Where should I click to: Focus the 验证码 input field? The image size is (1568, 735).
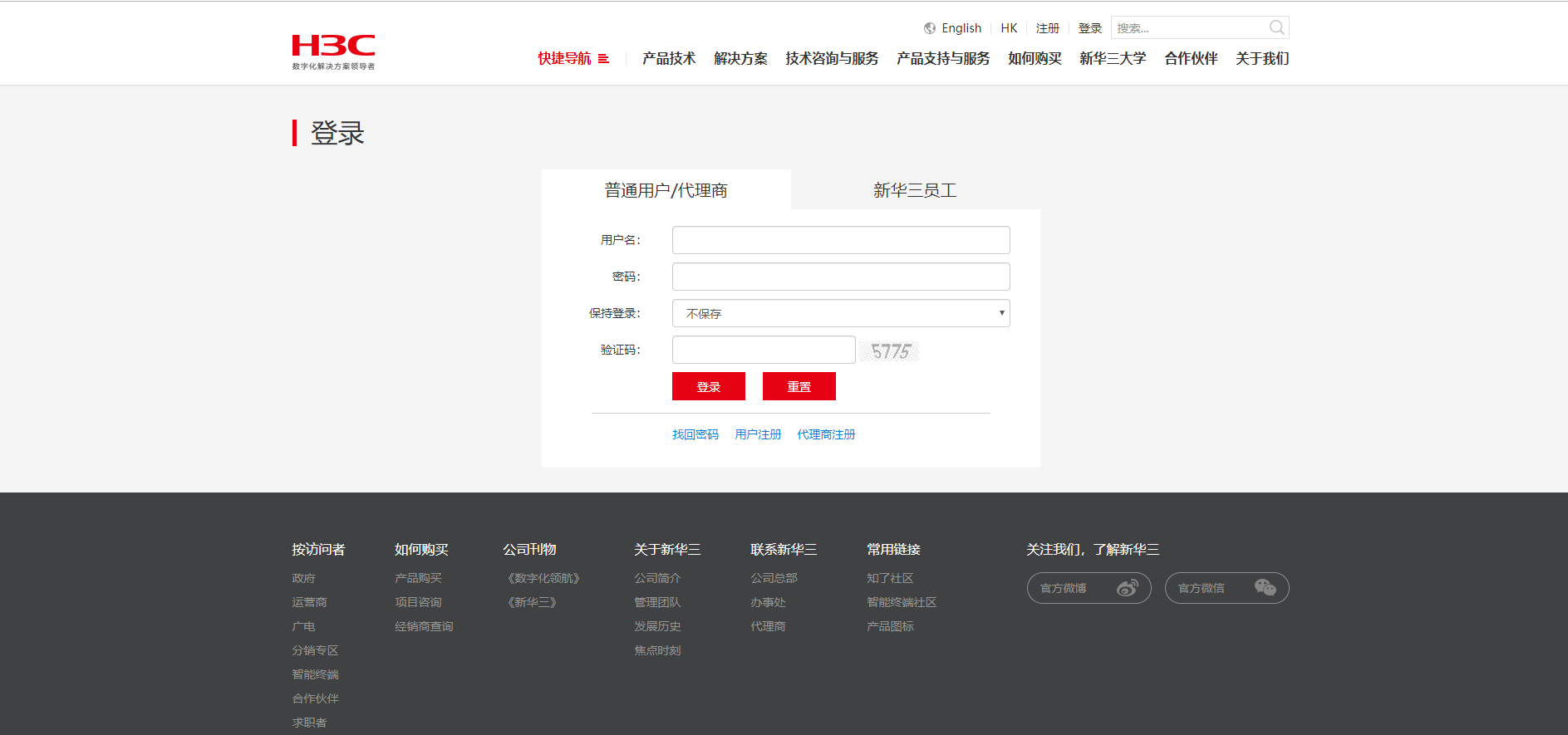764,350
